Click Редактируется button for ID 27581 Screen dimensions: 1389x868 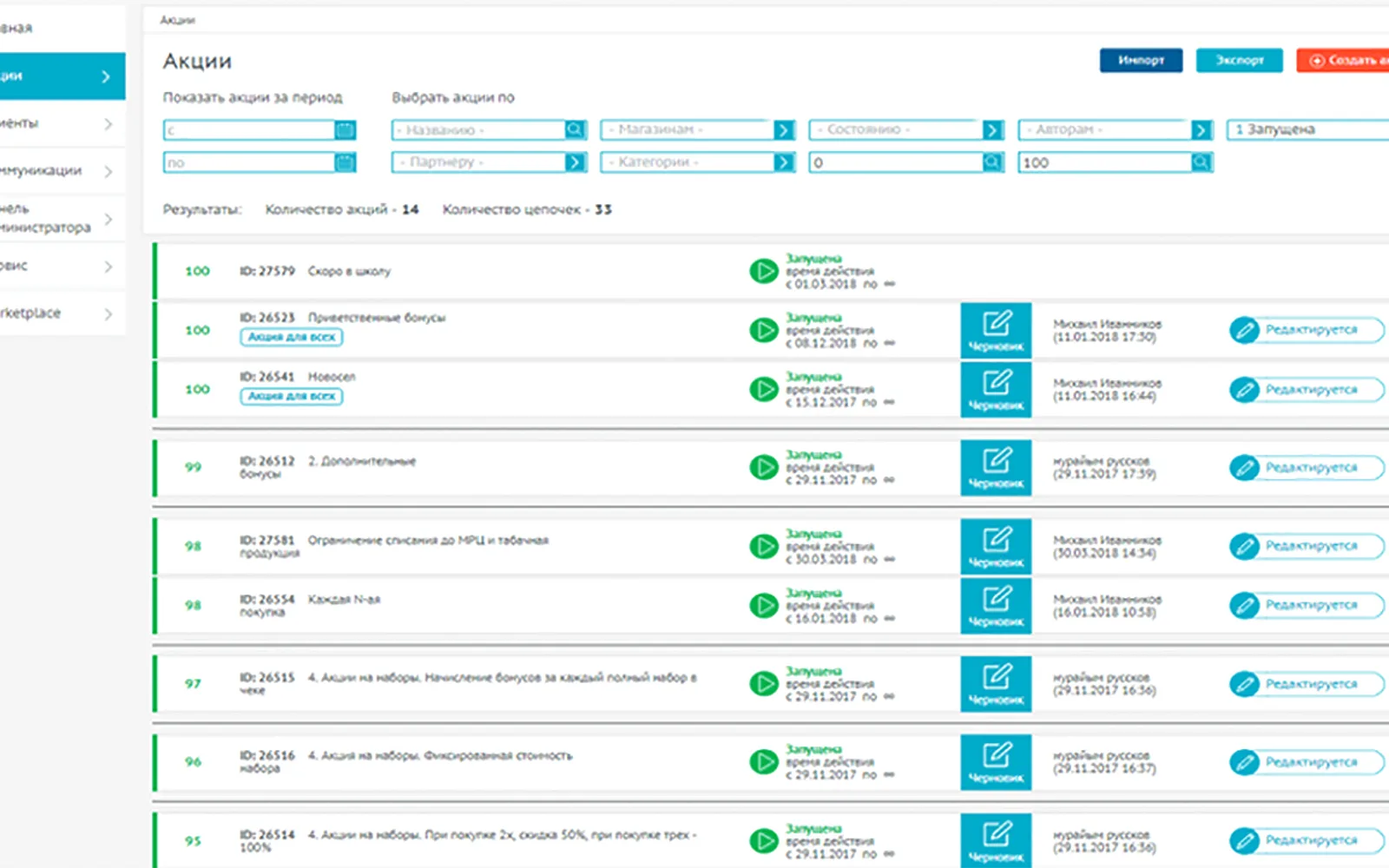[x=1307, y=546]
